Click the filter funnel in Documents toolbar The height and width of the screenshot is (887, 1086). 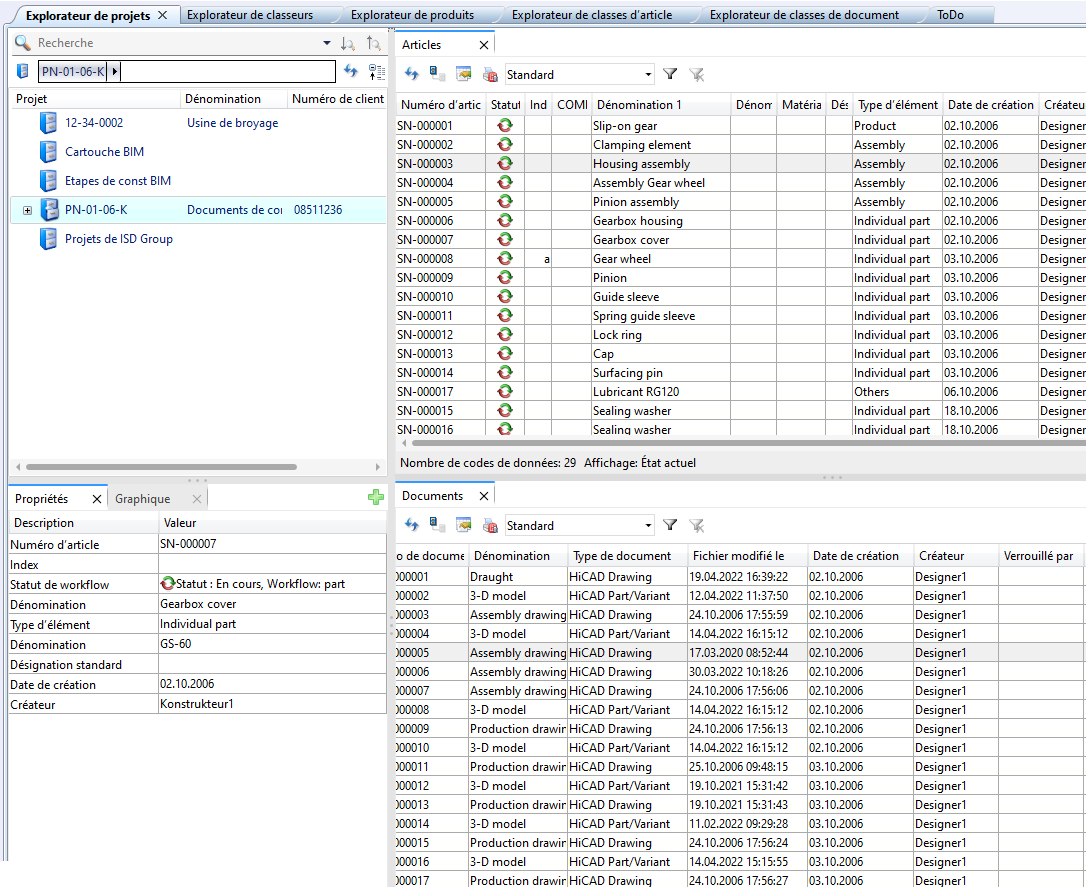(670, 525)
